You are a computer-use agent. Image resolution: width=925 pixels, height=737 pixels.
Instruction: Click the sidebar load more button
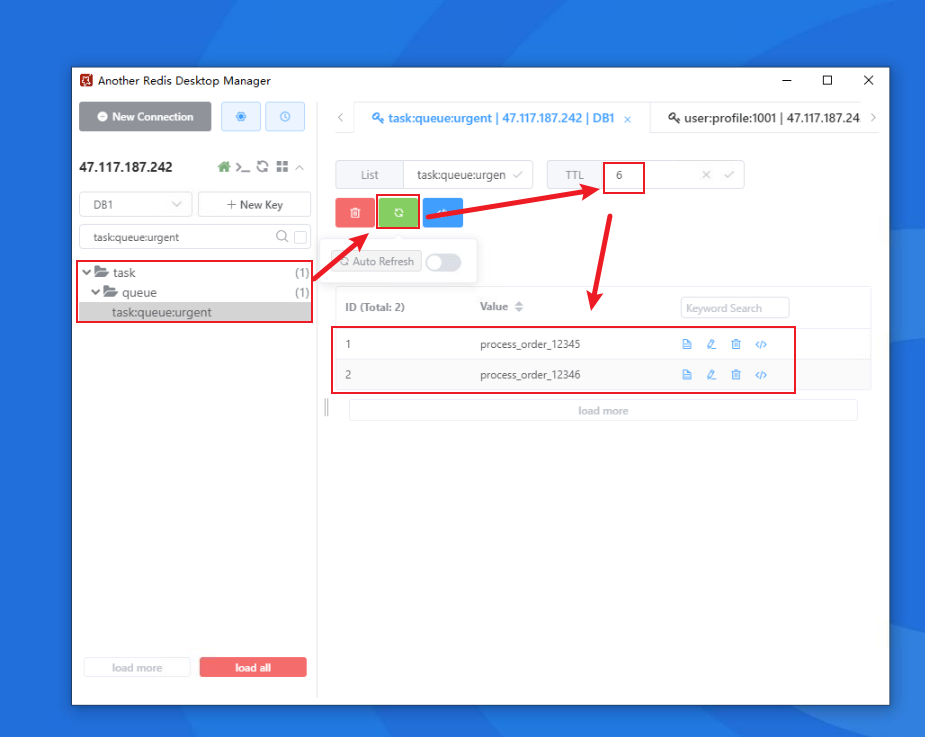[137, 667]
